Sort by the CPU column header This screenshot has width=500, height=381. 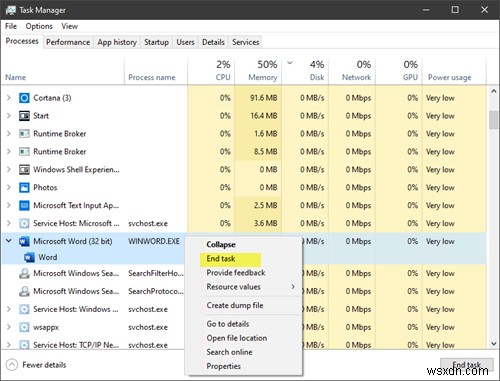pos(211,71)
